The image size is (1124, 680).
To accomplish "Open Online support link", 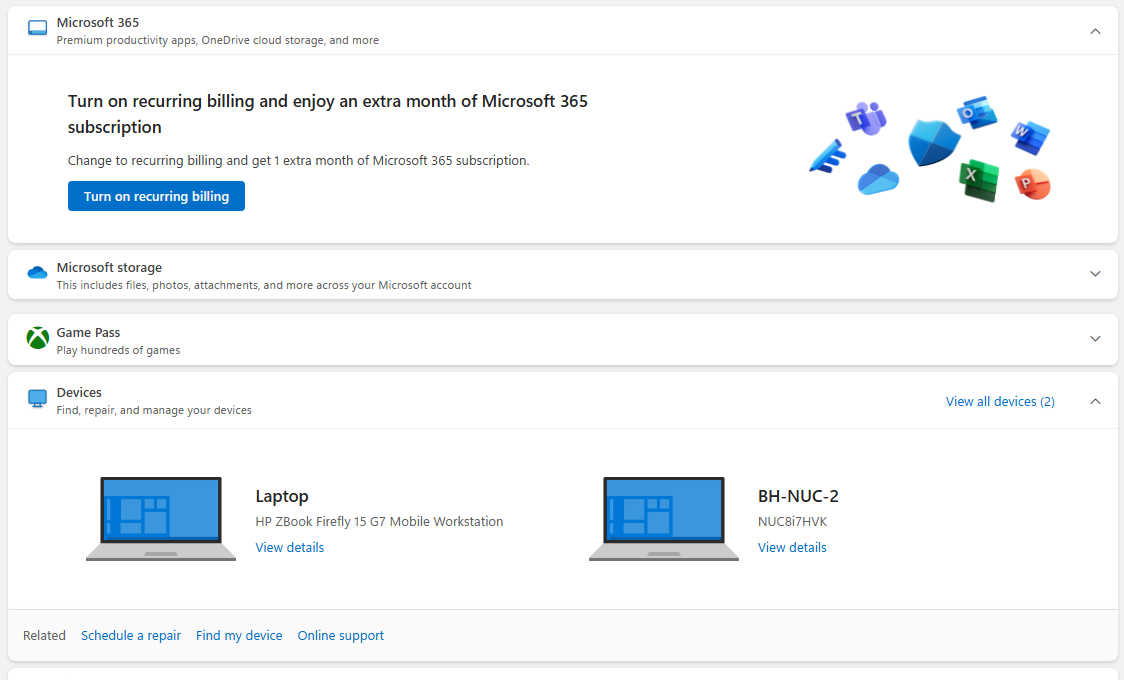I will (340, 636).
